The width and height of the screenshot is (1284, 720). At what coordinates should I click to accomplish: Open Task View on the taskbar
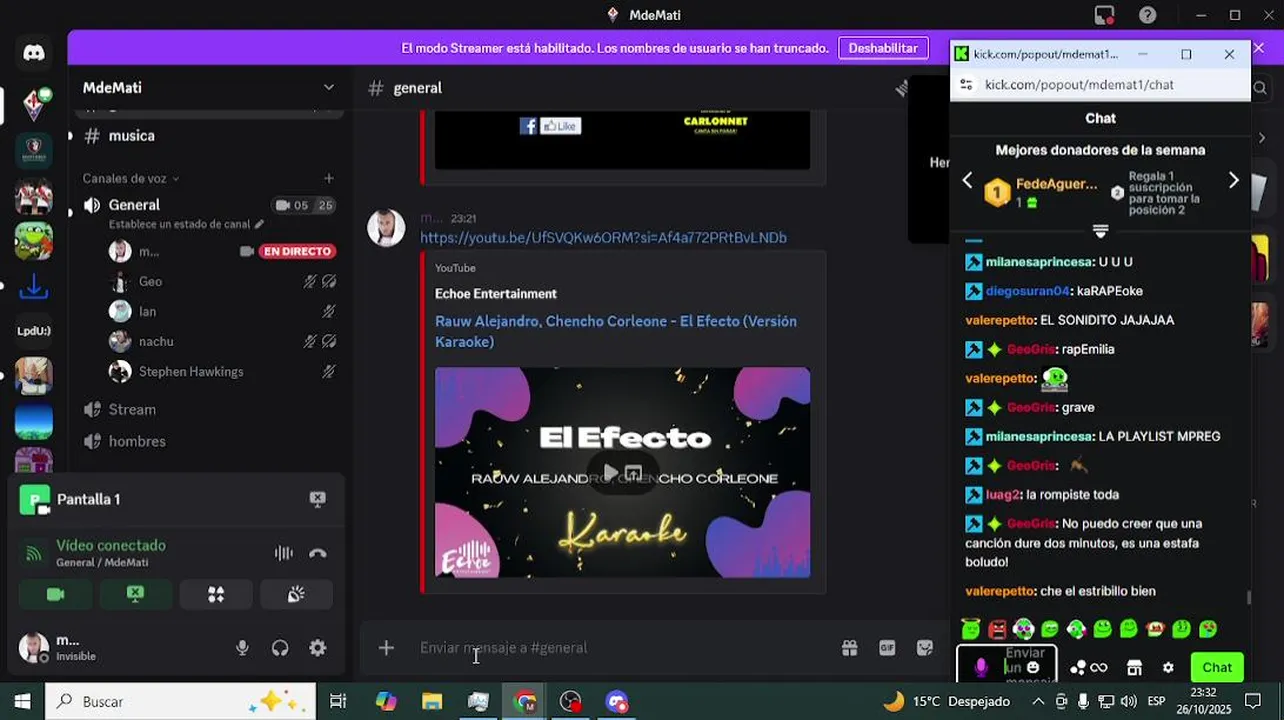(x=338, y=701)
